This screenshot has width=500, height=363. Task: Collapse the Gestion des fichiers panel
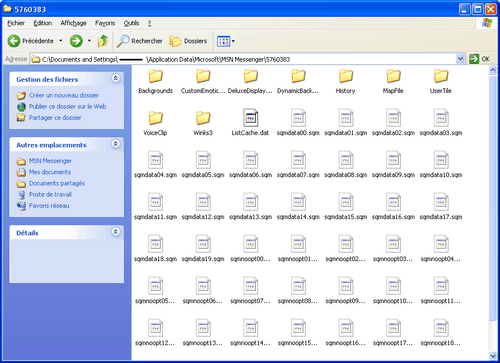coord(116,78)
